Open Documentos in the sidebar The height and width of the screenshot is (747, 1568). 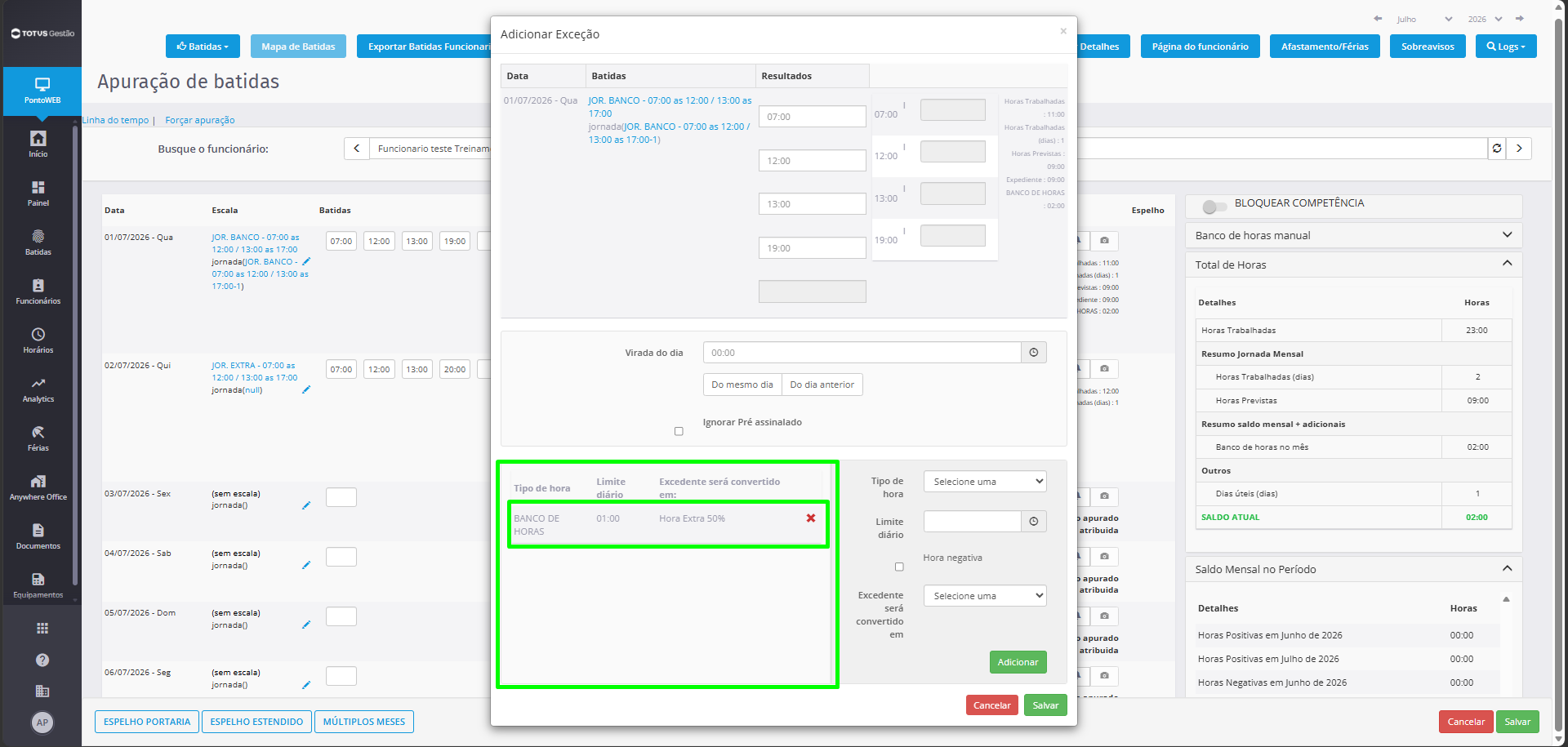click(x=38, y=536)
